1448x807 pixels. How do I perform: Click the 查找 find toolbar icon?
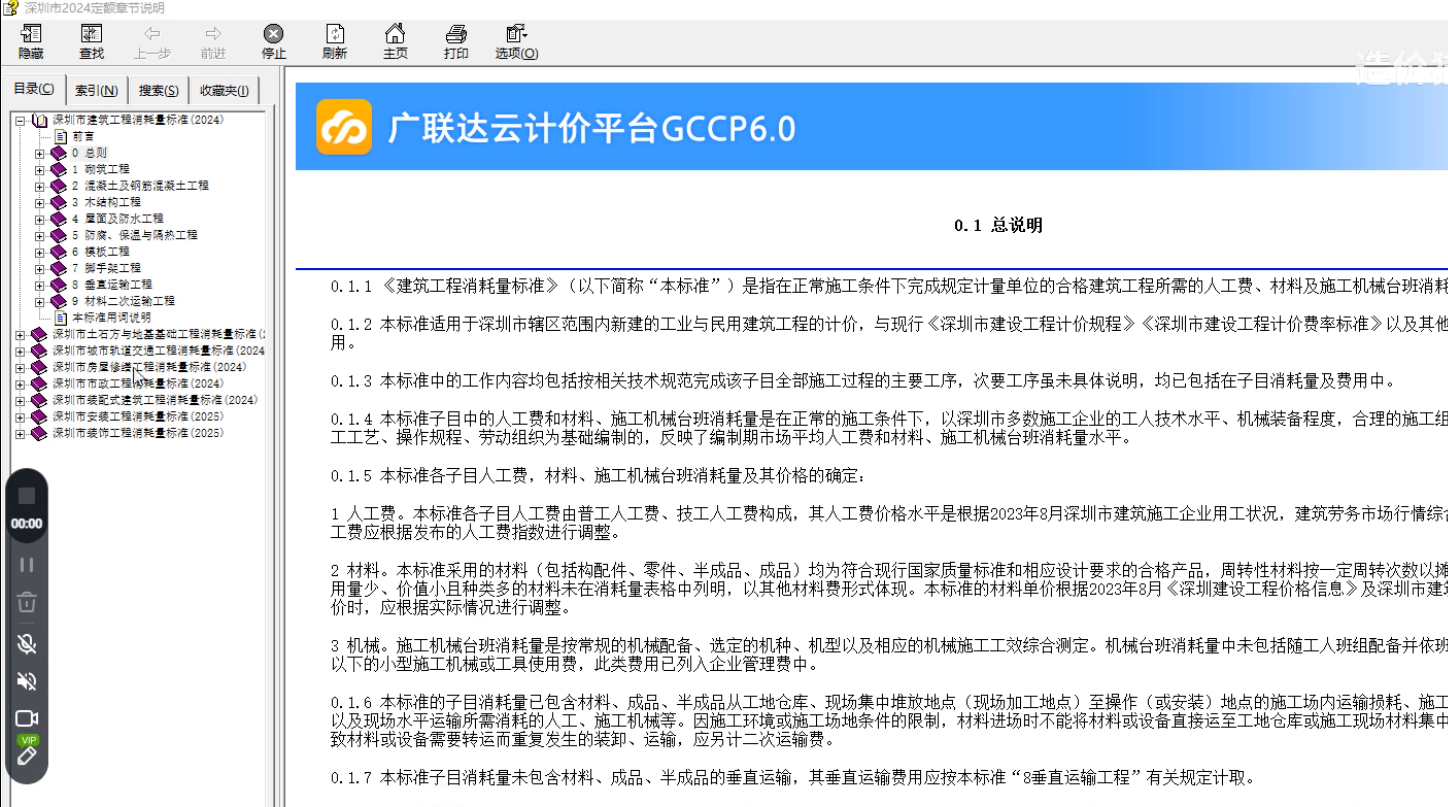tap(90, 40)
